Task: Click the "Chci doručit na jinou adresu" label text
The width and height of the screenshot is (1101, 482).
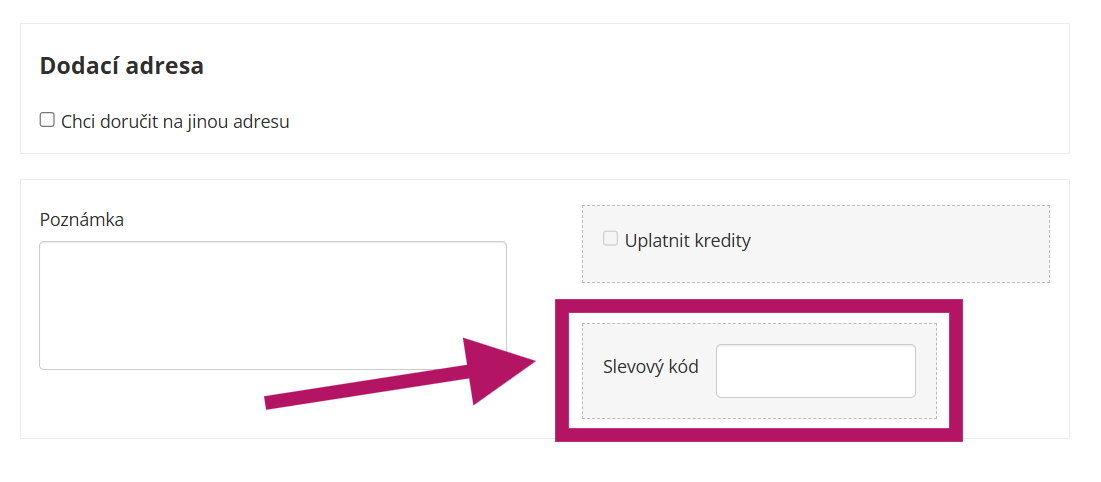Action: (x=175, y=122)
